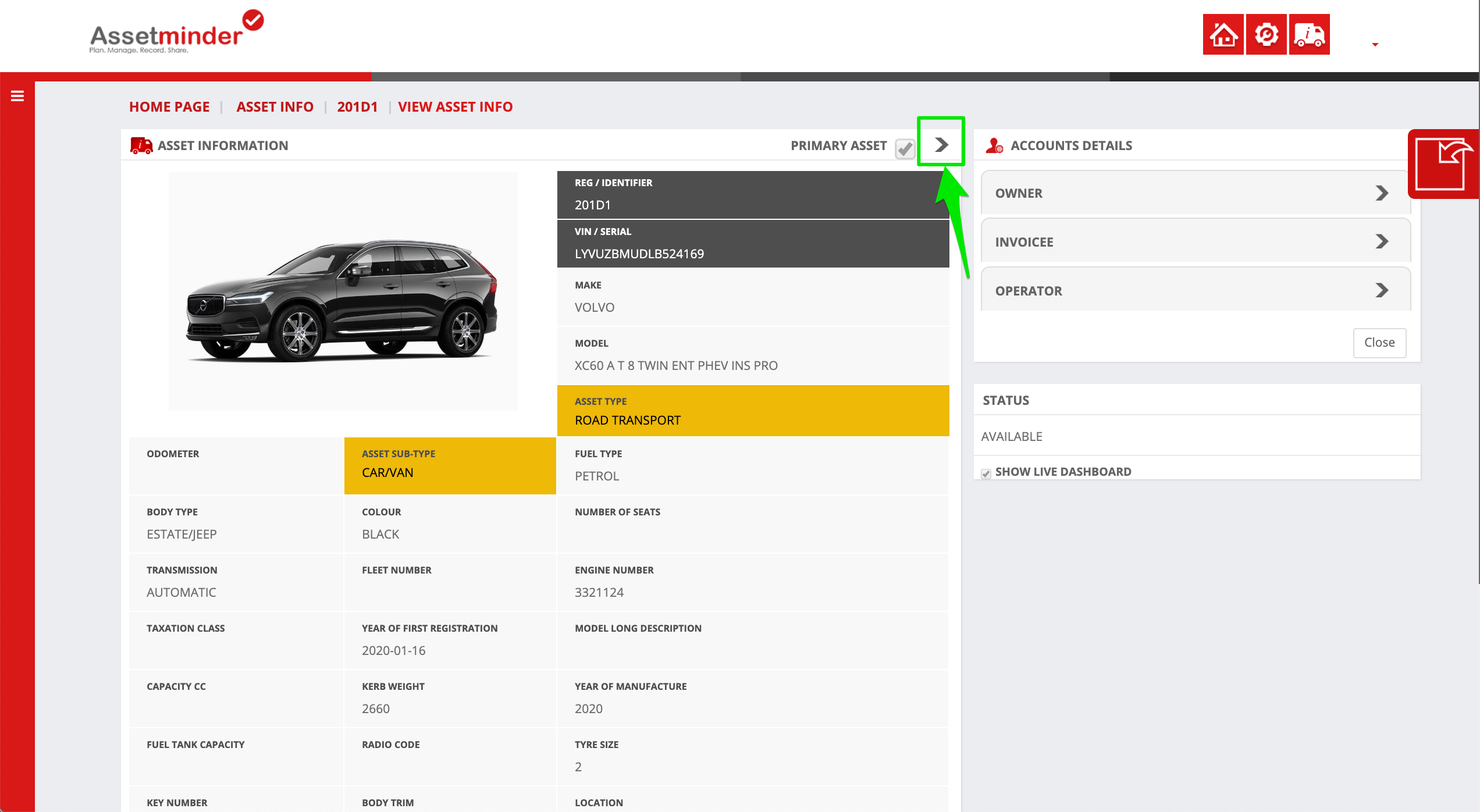
Task: Click the maintenance wrench gear icon
Action: click(1266, 34)
